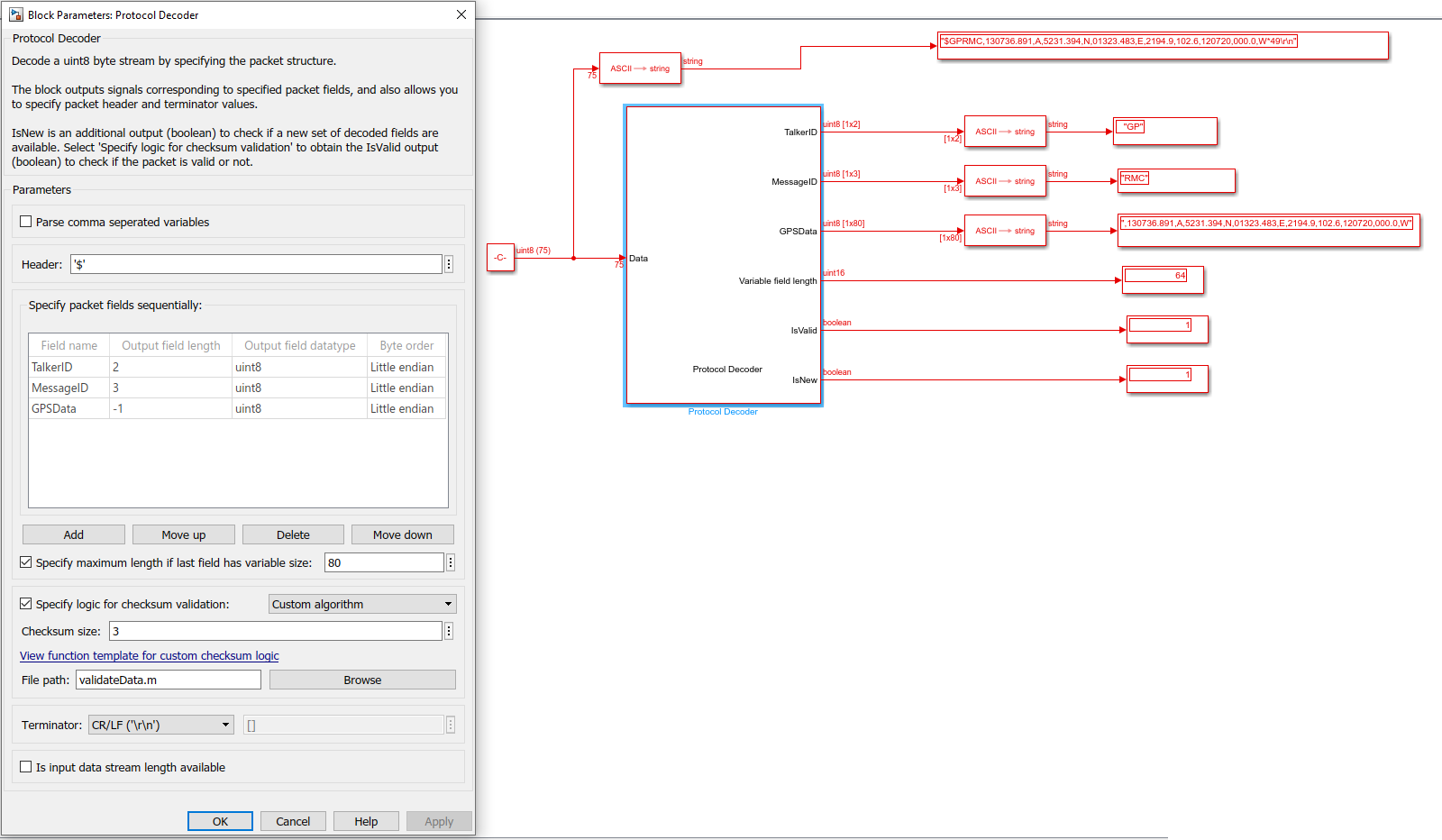The height and width of the screenshot is (840, 1442).
Task: Click the Browse button for file path
Action: click(x=362, y=680)
